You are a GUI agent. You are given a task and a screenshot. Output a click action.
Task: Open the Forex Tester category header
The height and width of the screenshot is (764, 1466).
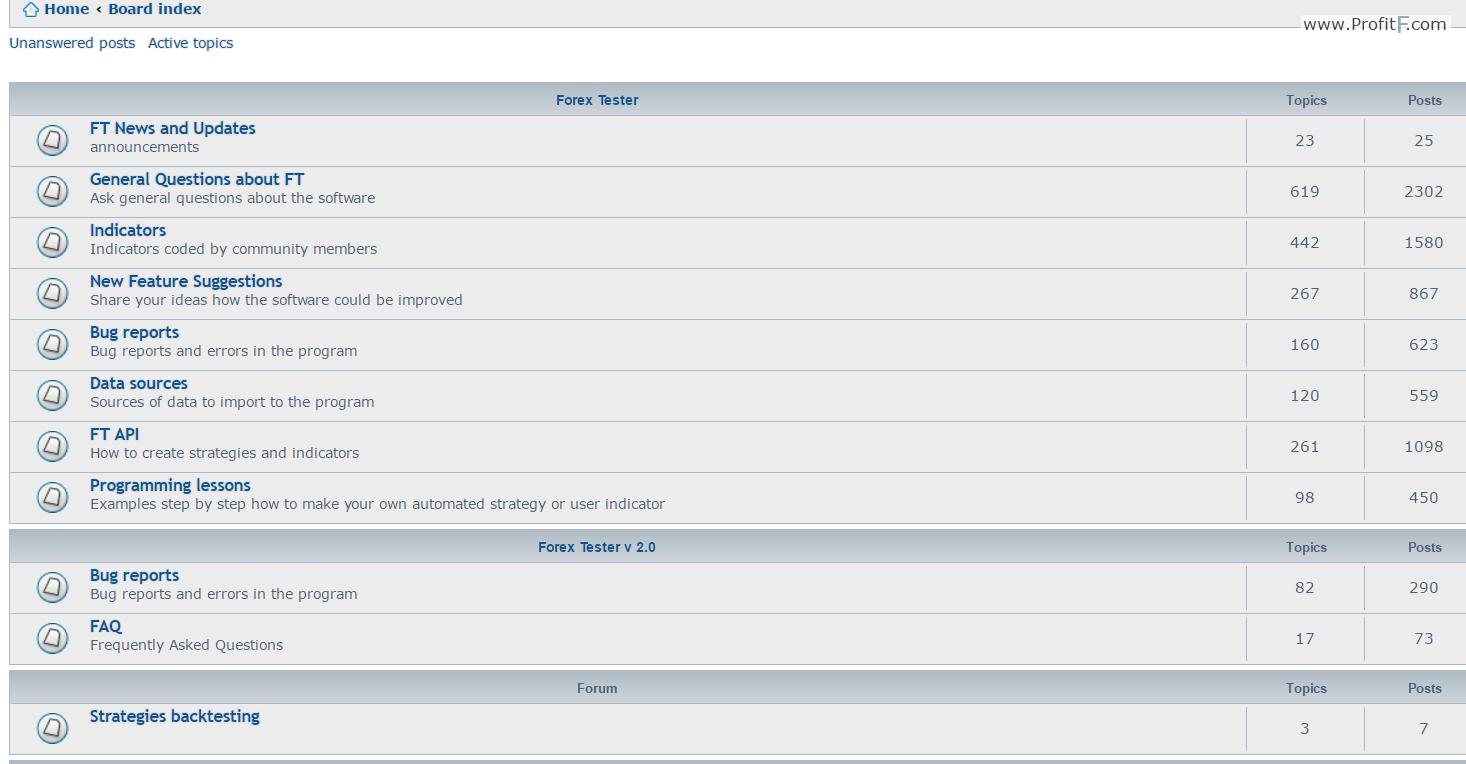tap(597, 100)
